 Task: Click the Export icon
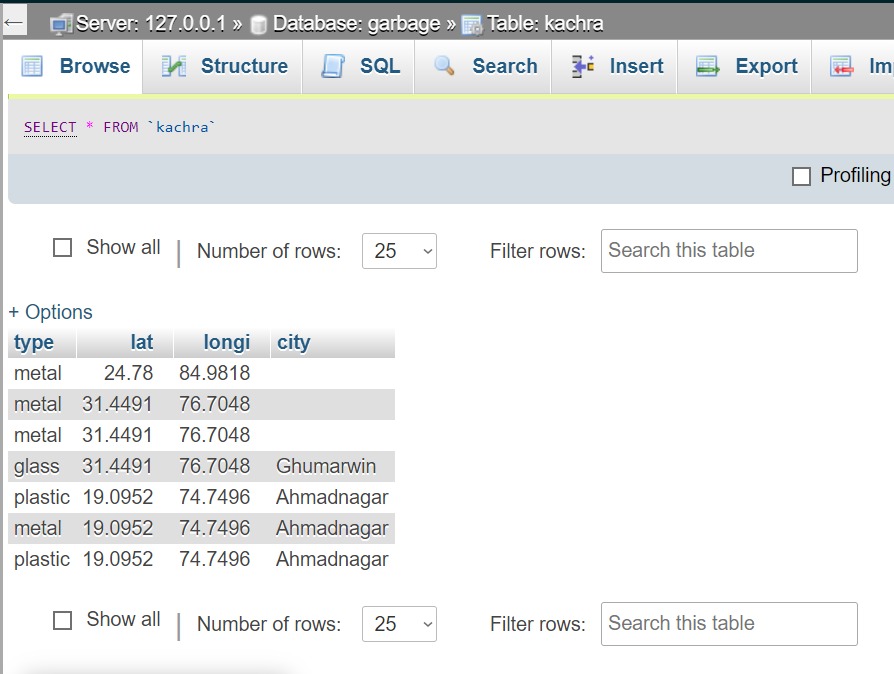point(708,66)
